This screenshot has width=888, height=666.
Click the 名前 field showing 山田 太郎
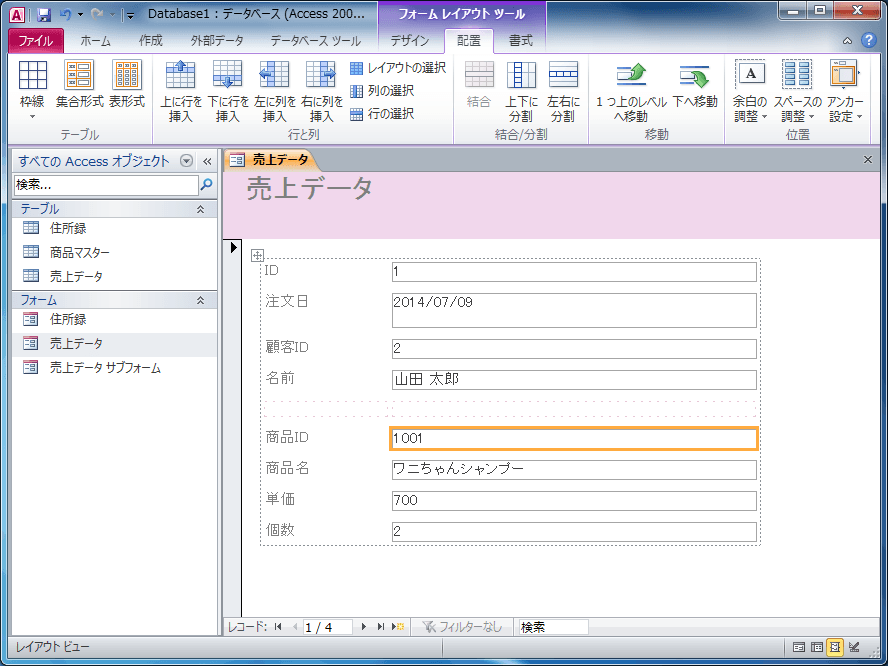click(x=574, y=379)
